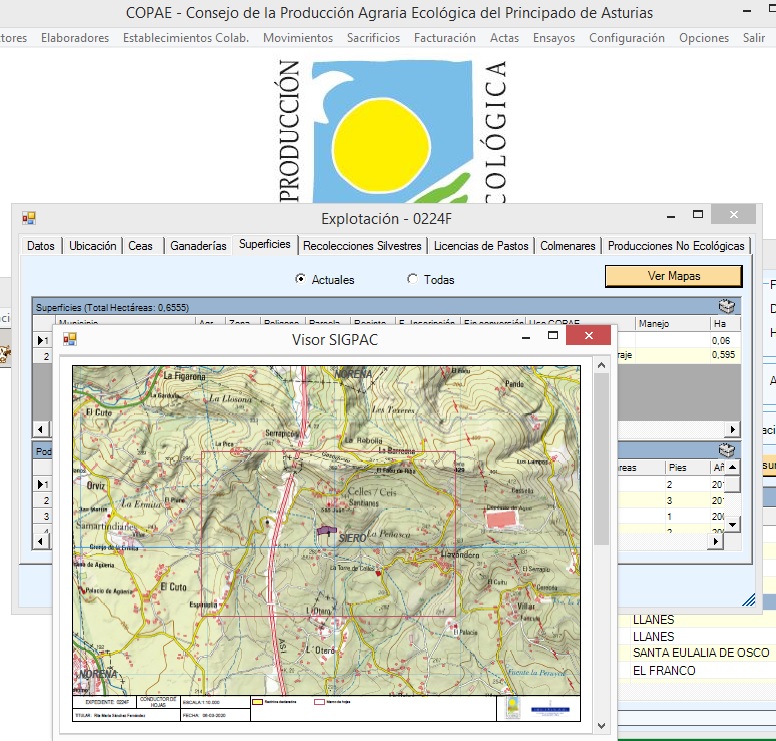Select the Todas radio button
The width and height of the screenshot is (776, 741).
coord(413,280)
